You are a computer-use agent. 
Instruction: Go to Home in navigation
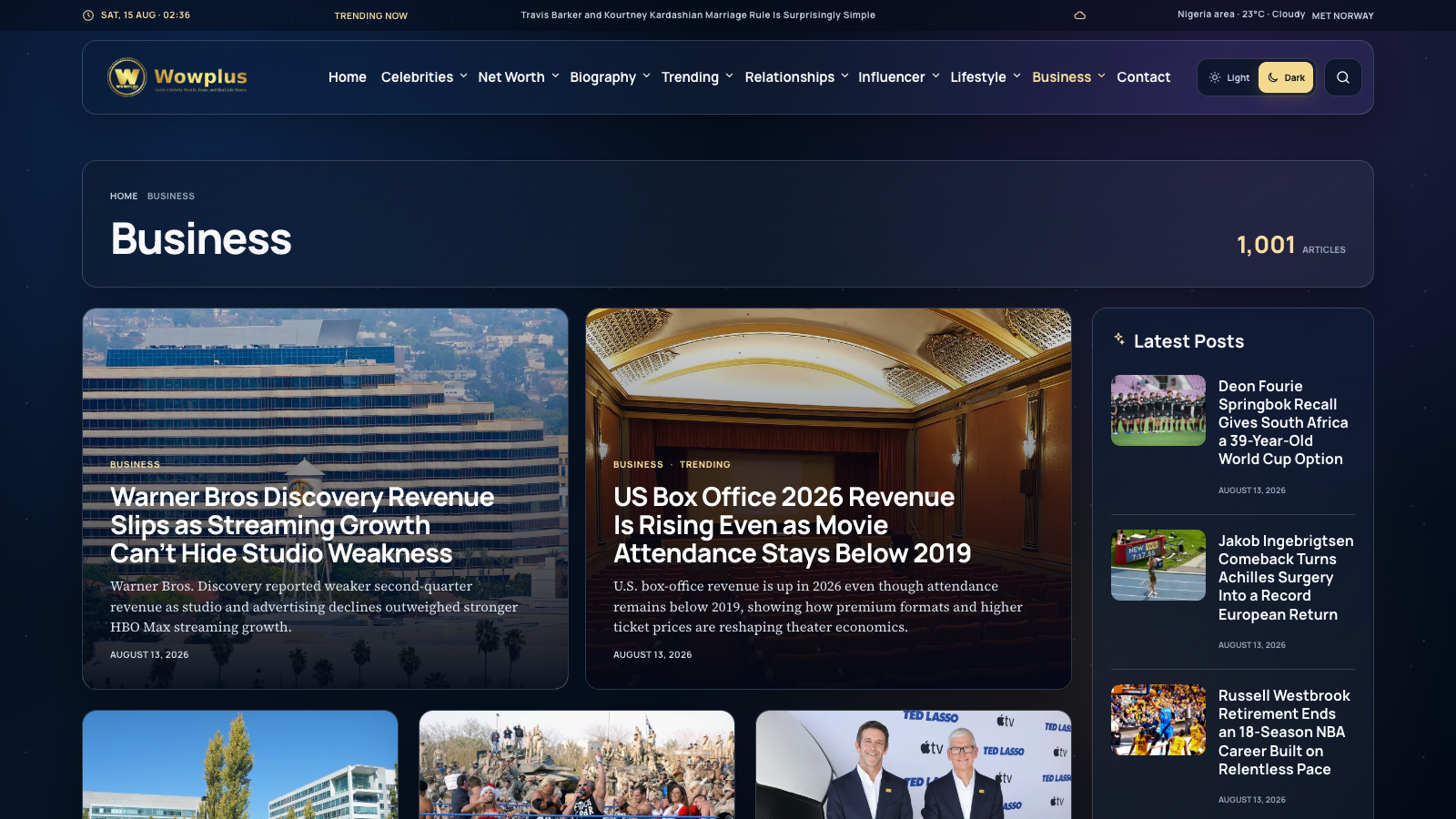[x=348, y=77]
